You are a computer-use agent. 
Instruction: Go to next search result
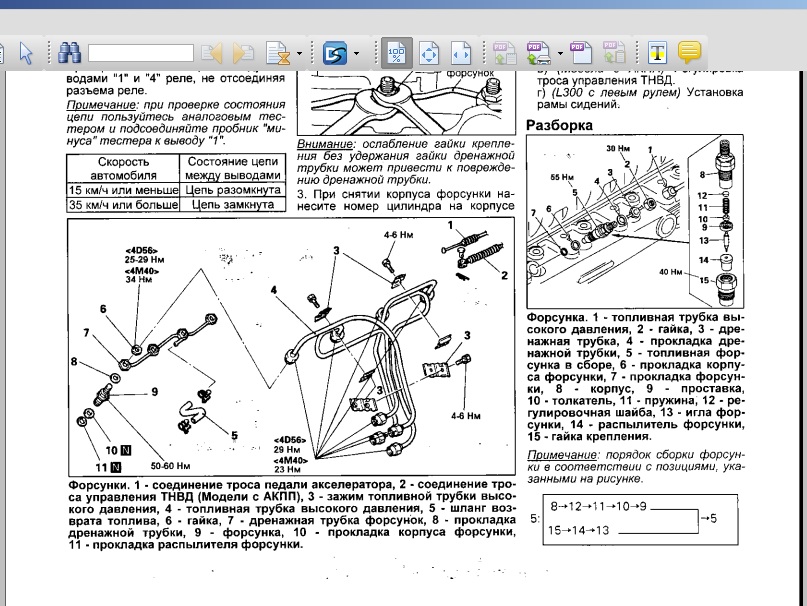point(243,52)
